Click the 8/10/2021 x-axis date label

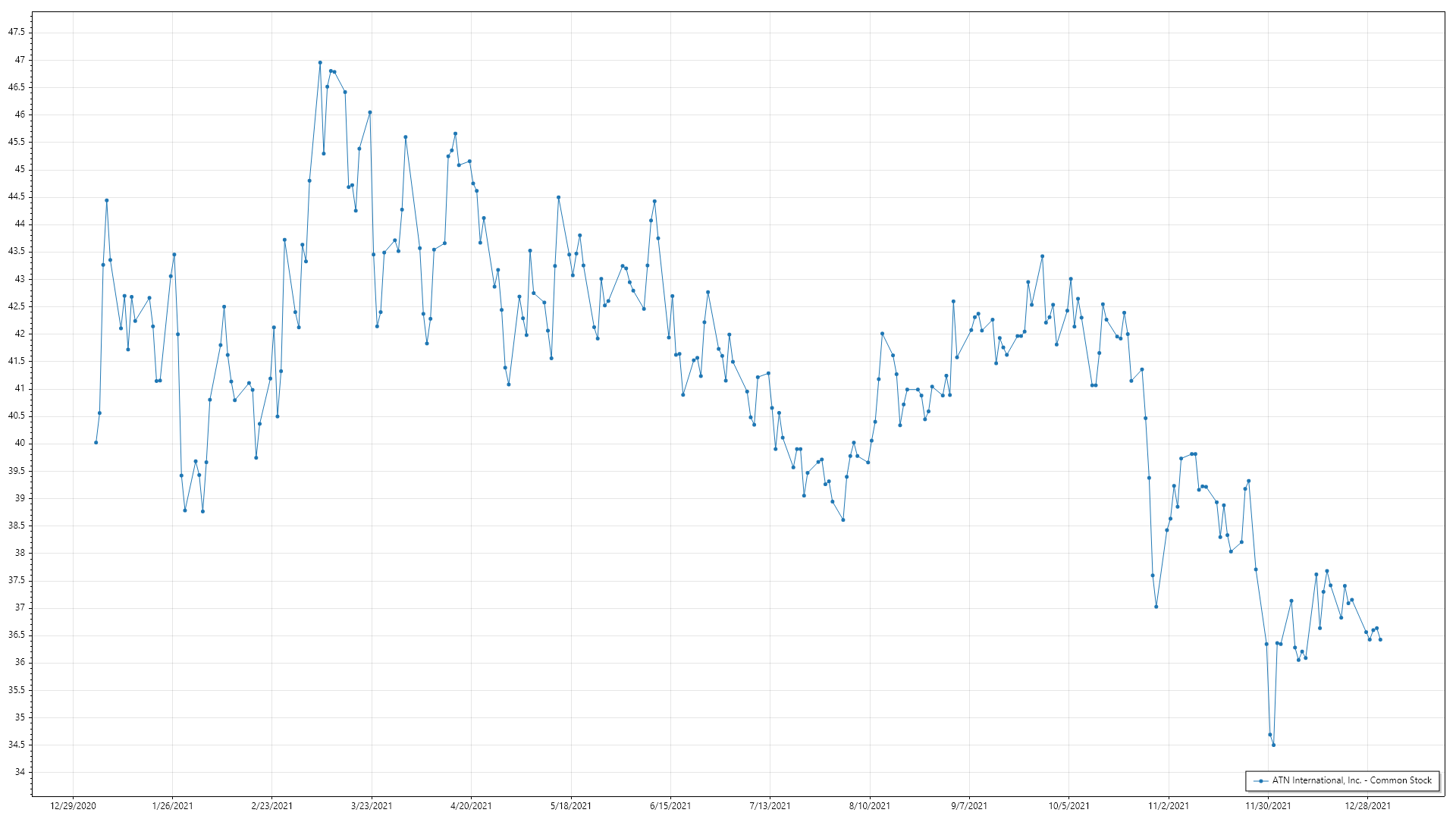tap(870, 806)
